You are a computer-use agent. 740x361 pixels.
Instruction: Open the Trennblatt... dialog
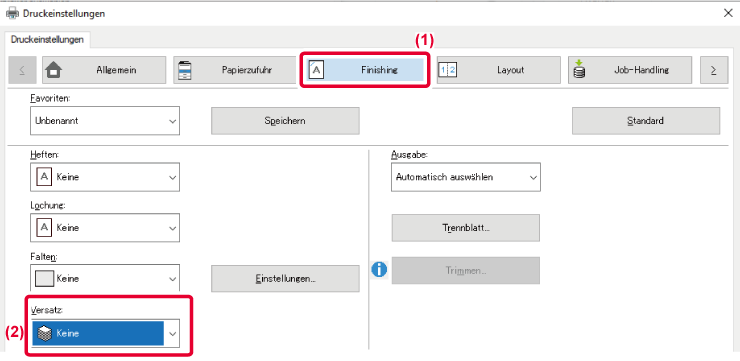click(466, 228)
